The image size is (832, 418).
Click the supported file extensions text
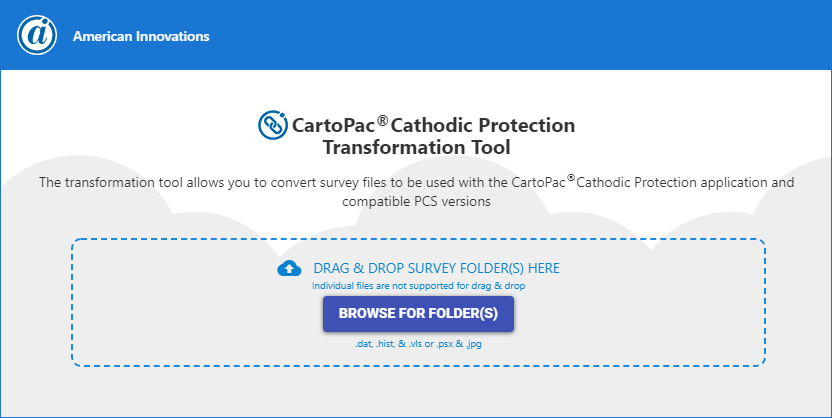point(418,343)
